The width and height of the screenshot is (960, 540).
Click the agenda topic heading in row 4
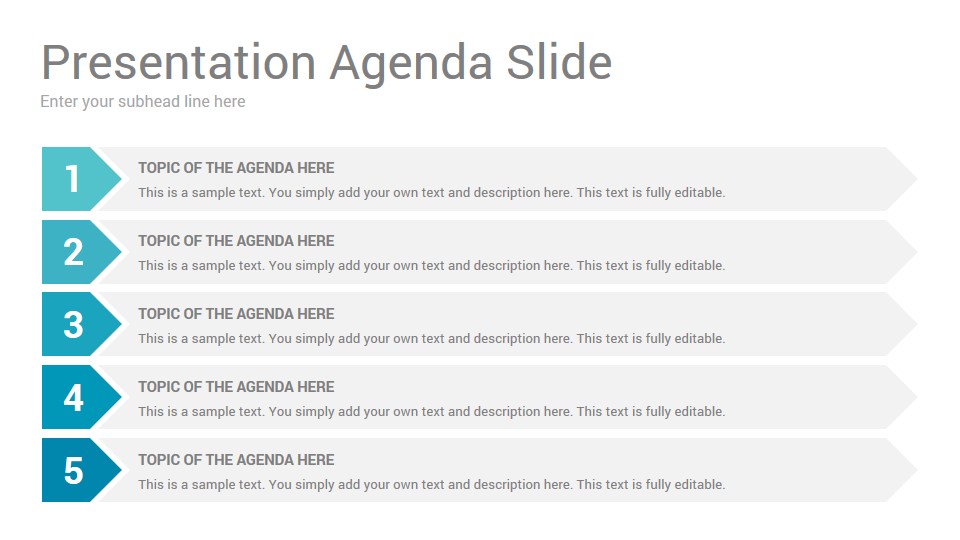click(236, 387)
